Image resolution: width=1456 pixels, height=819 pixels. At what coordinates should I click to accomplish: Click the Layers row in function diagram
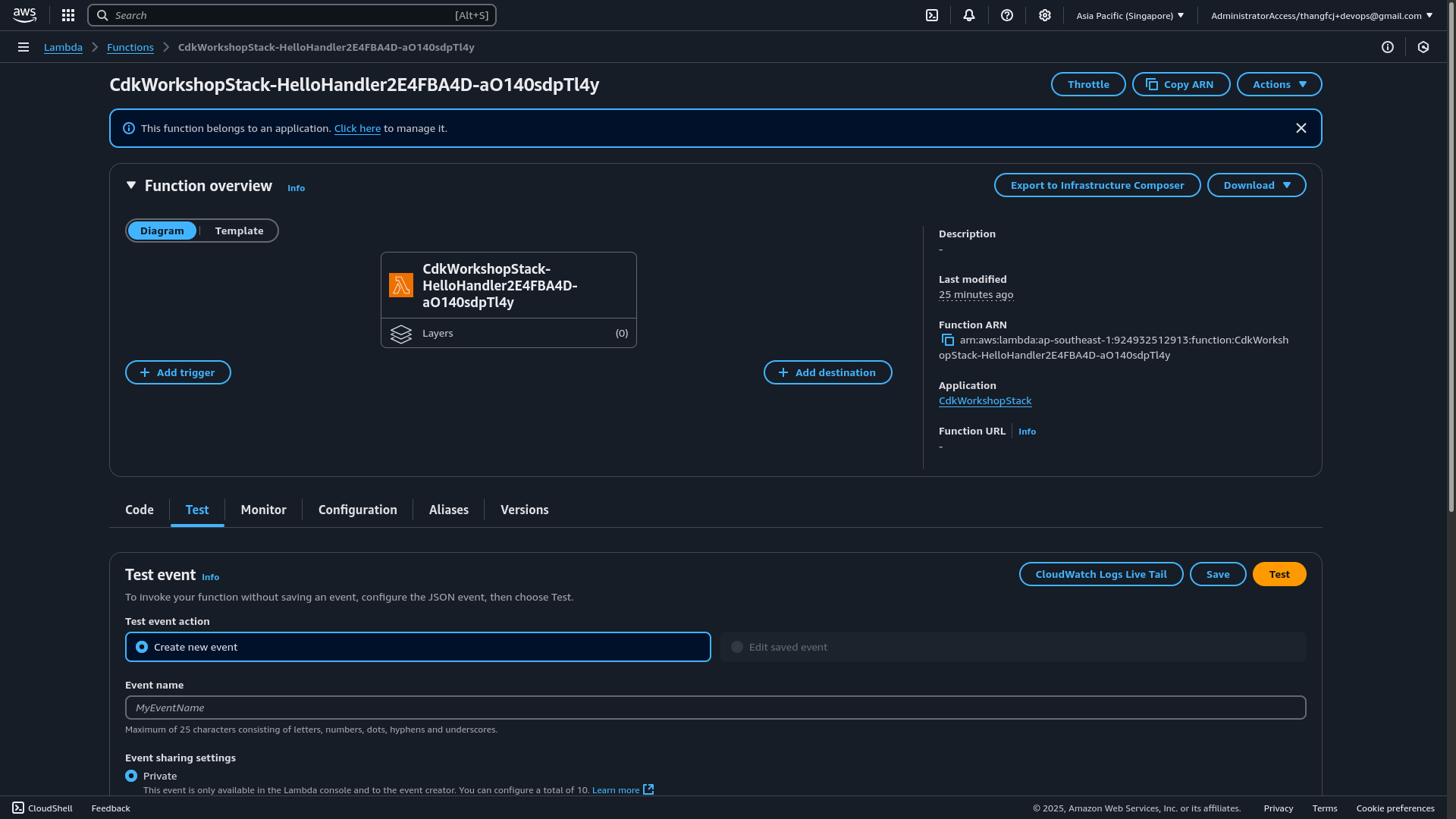pos(509,333)
